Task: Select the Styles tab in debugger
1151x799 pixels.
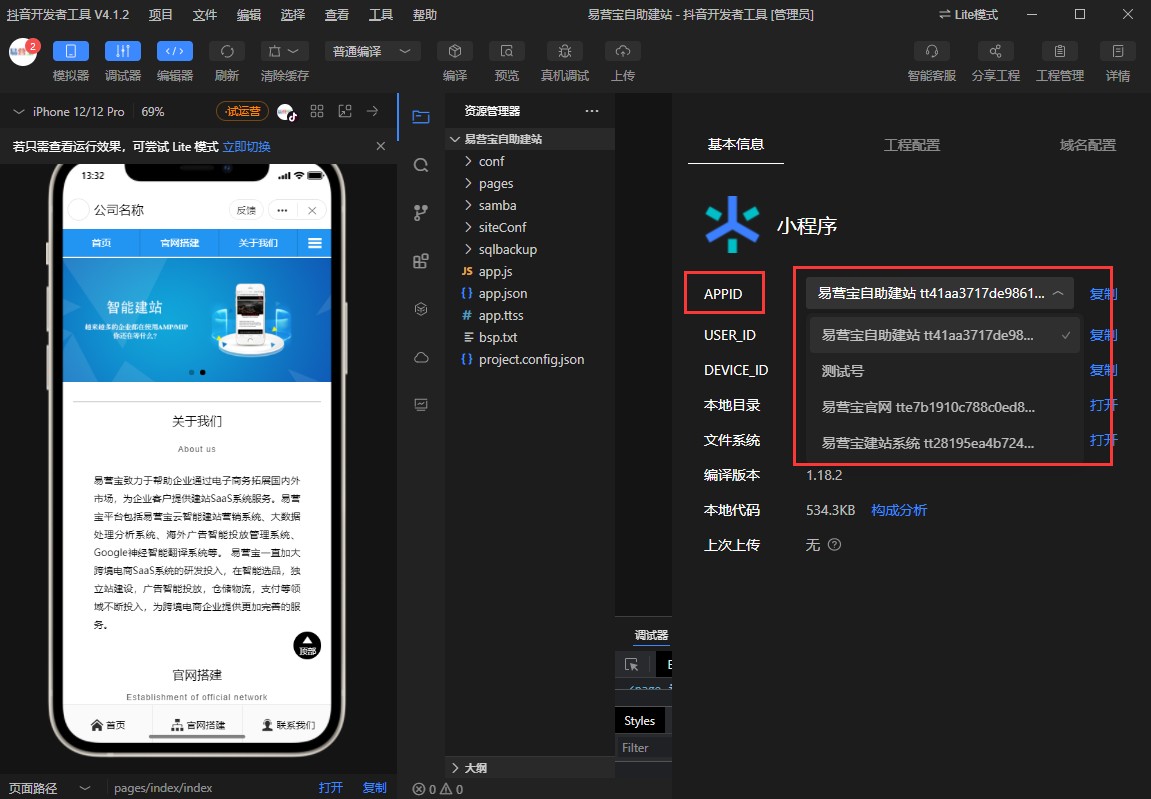Action: (x=639, y=720)
